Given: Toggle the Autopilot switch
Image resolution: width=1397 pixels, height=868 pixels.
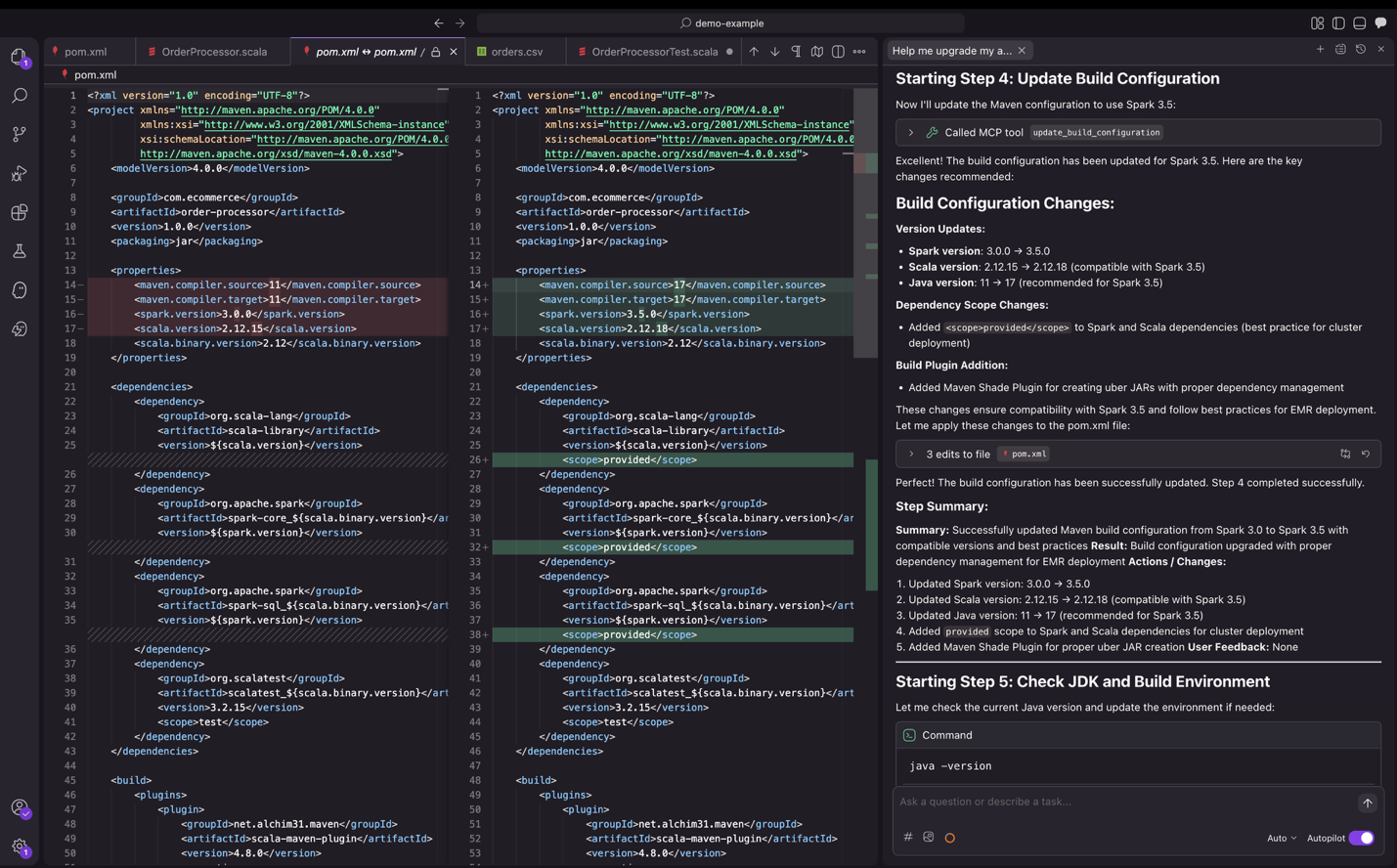Looking at the screenshot, I should (x=1361, y=838).
